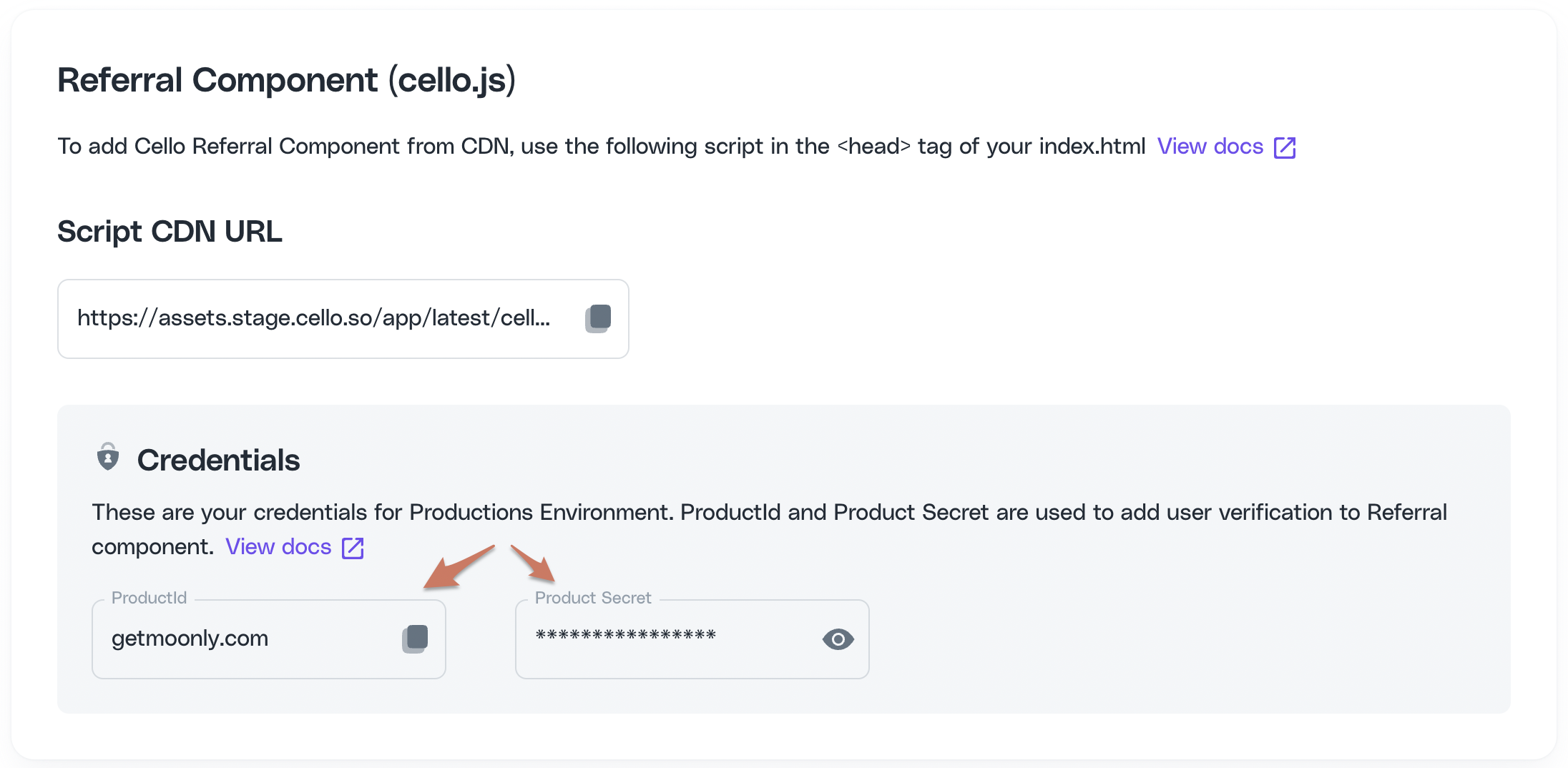Open View docs link in Credentials section
This screenshot has height=768, width=1568.
coord(278,547)
